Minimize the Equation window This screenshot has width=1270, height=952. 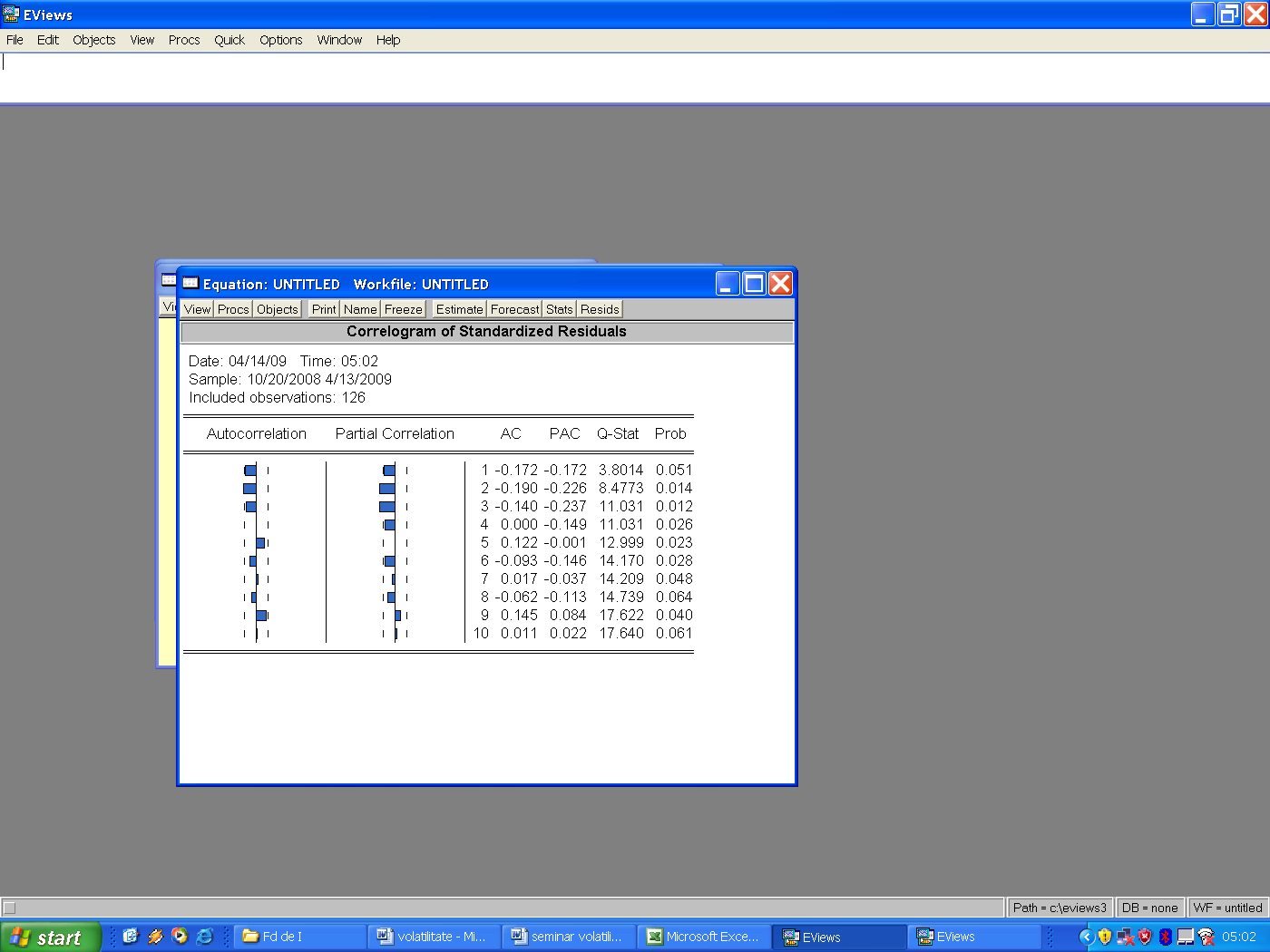728,284
